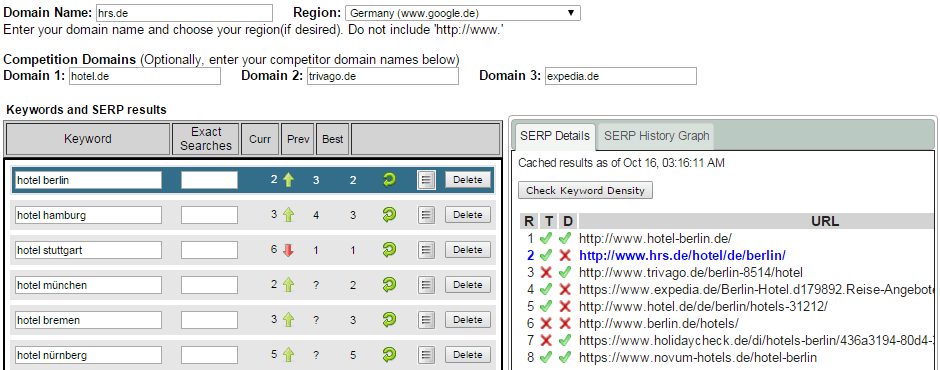Open details list icon for hotel hamburg

(426, 215)
